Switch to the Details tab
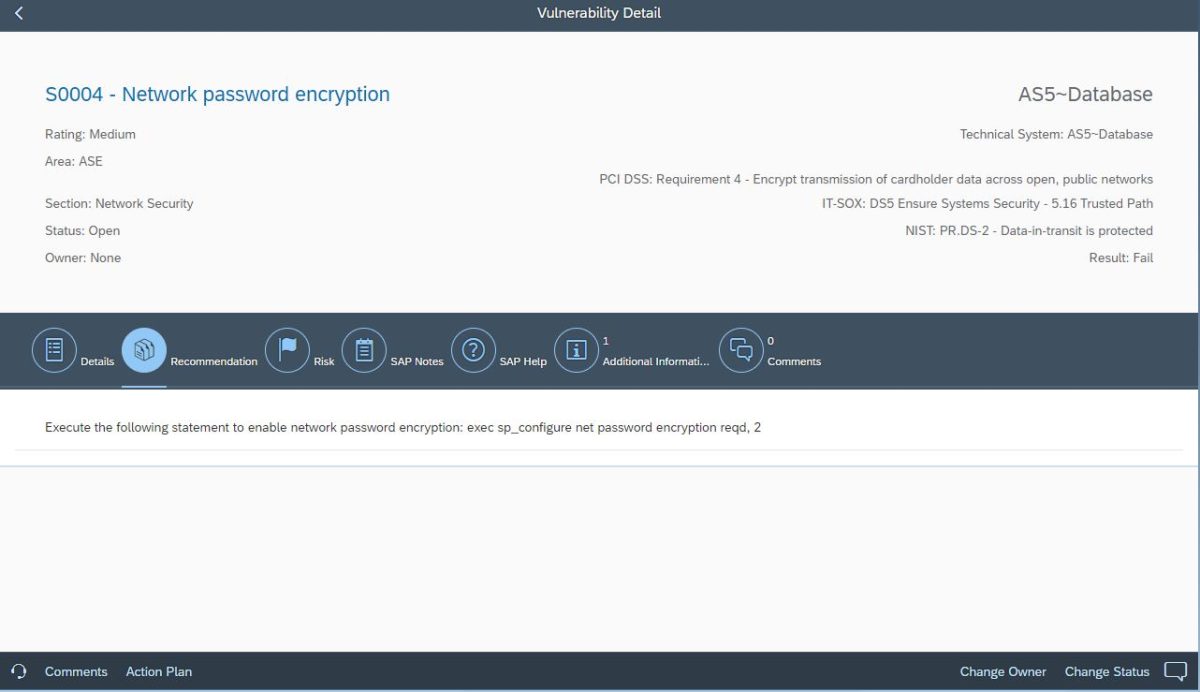Image resolution: width=1200 pixels, height=692 pixels. click(x=55, y=347)
